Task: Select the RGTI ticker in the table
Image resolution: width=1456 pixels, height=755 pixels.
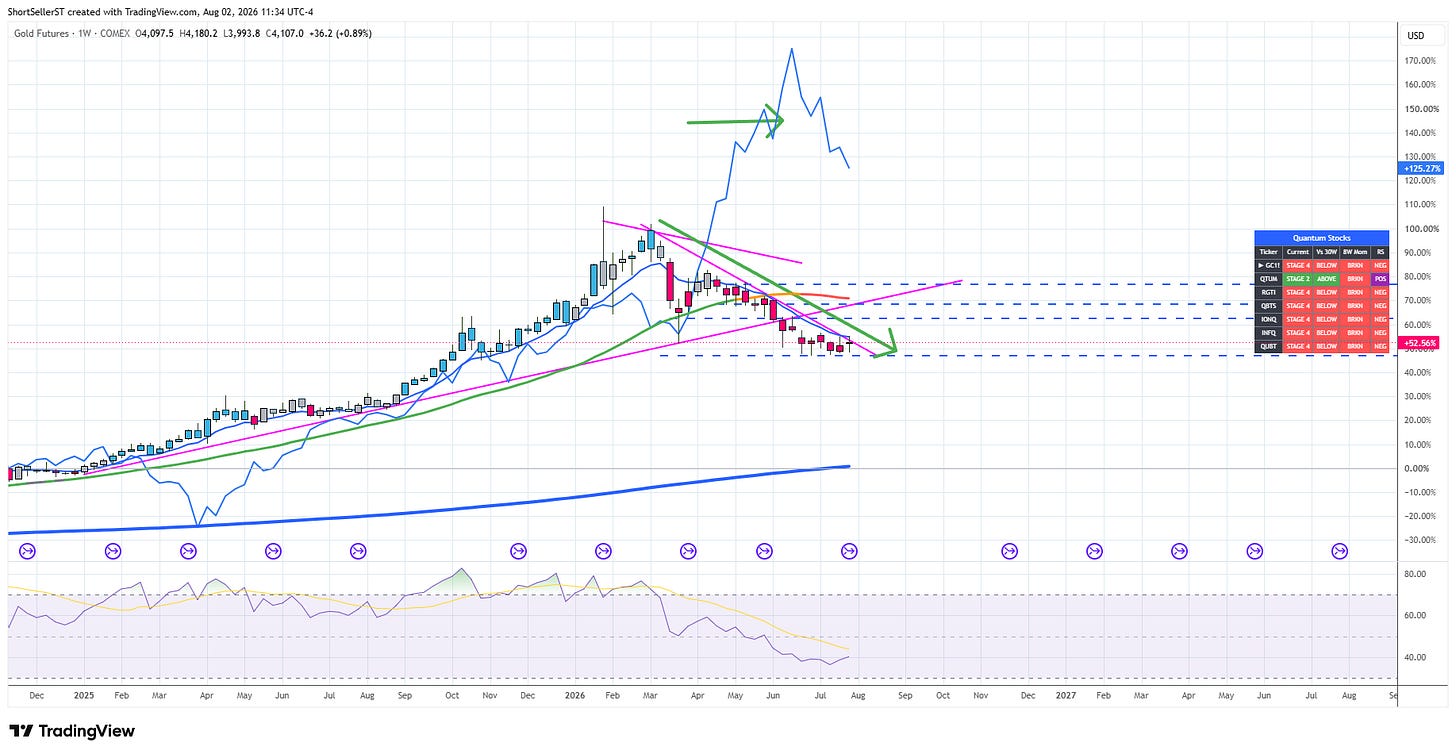Action: (x=1268, y=293)
